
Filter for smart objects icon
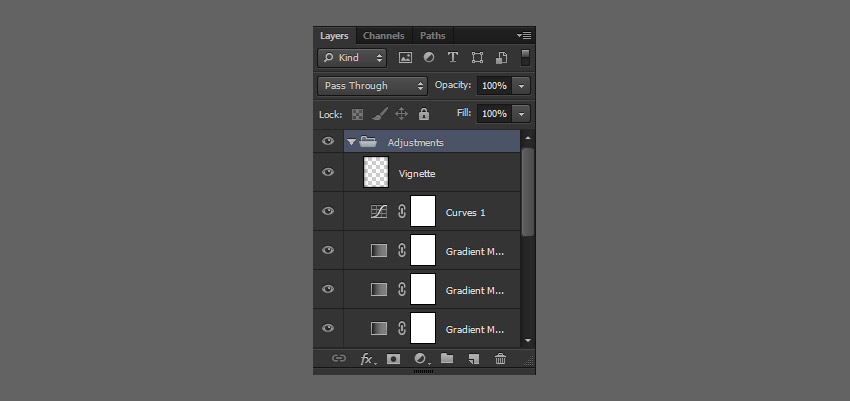click(501, 57)
